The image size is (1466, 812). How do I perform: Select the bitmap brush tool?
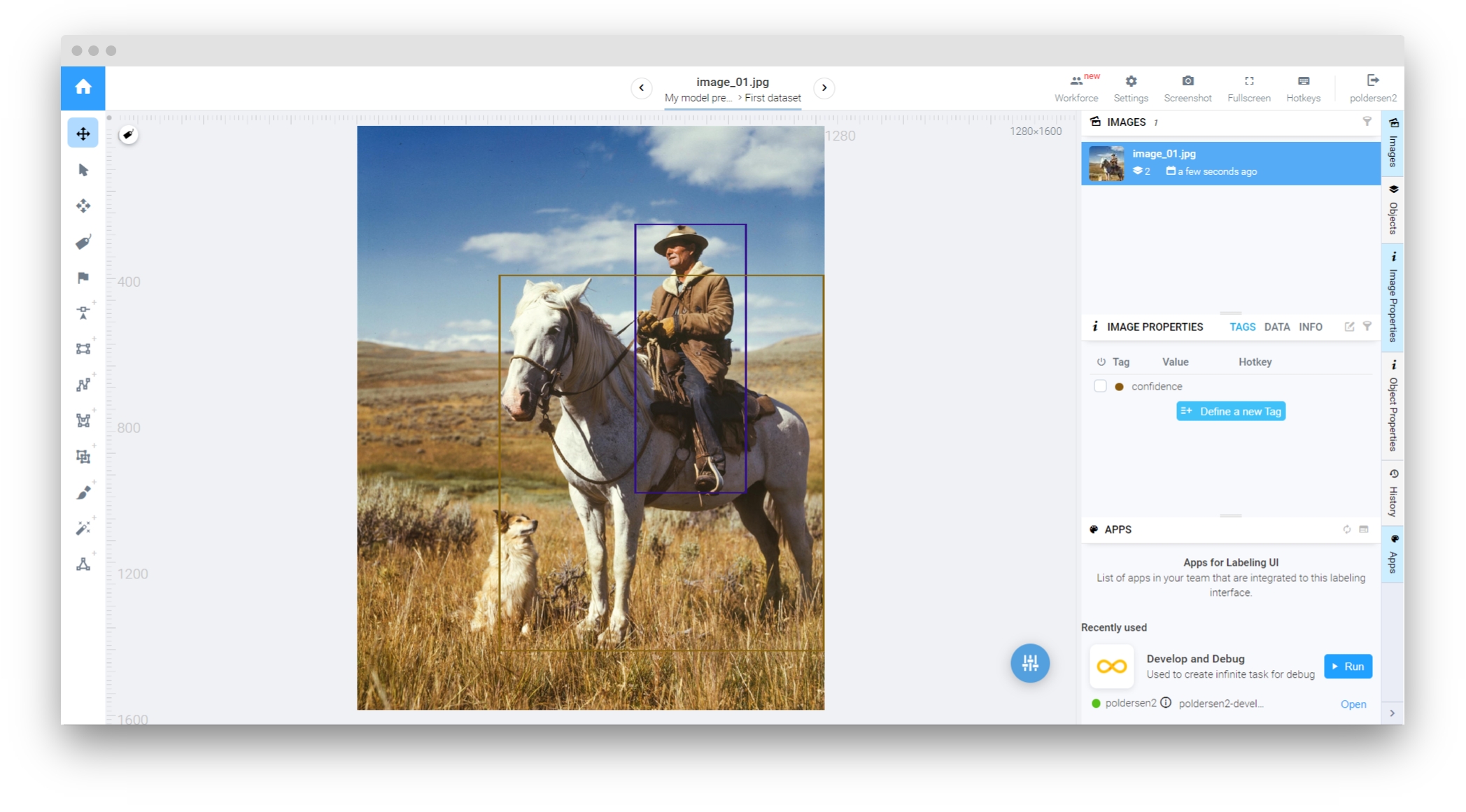[x=83, y=492]
